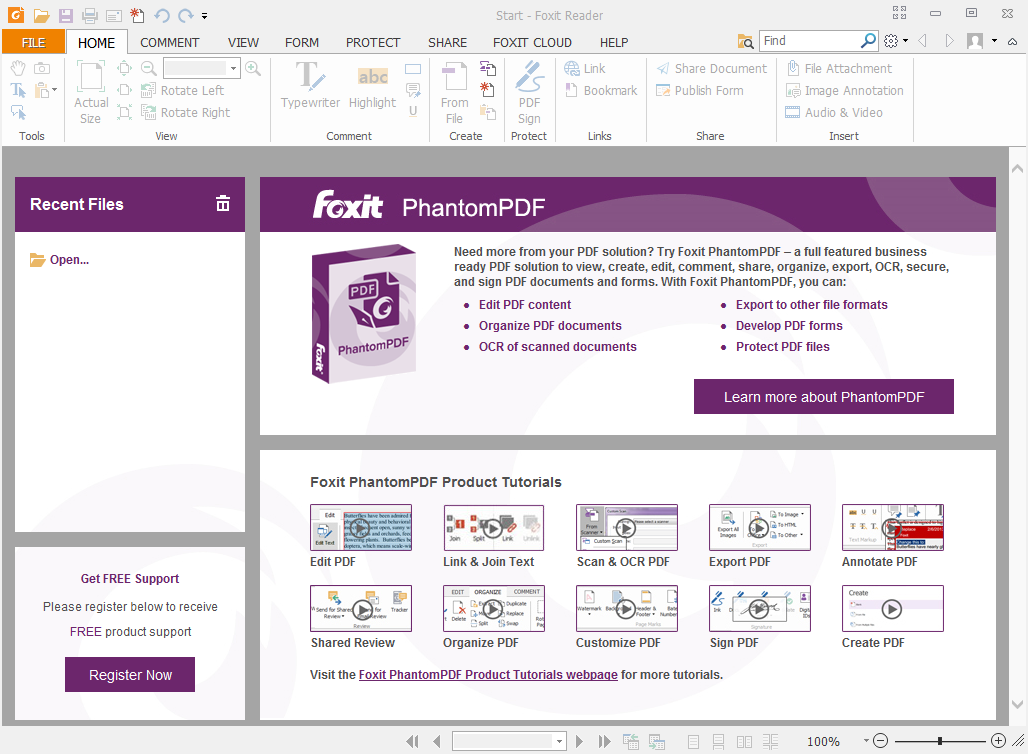Go to first page in status bar
1028x754 pixels.
point(412,742)
